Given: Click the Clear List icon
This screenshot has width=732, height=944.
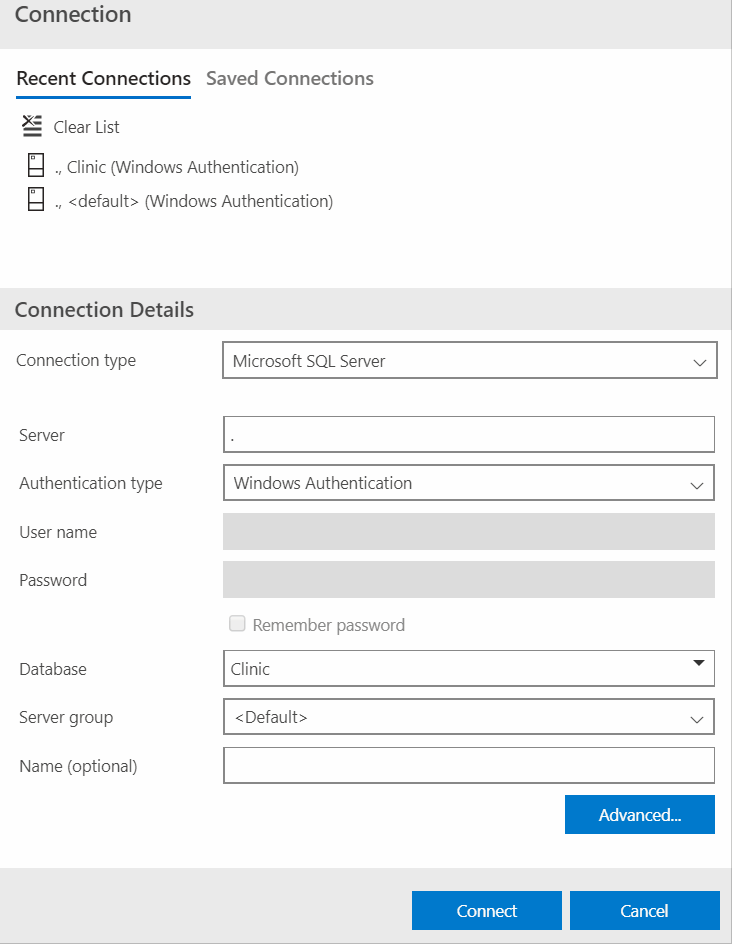Looking at the screenshot, I should pos(30,126).
